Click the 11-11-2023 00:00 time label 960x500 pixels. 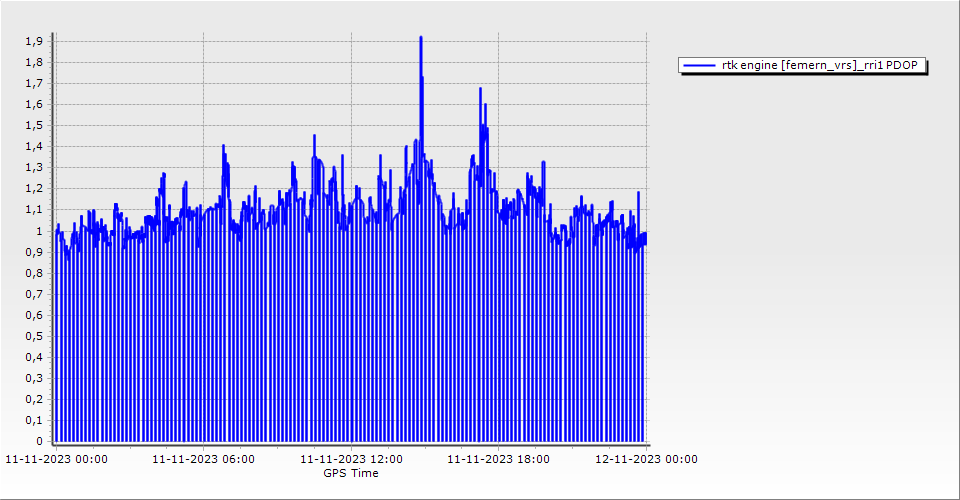[x=57, y=460]
